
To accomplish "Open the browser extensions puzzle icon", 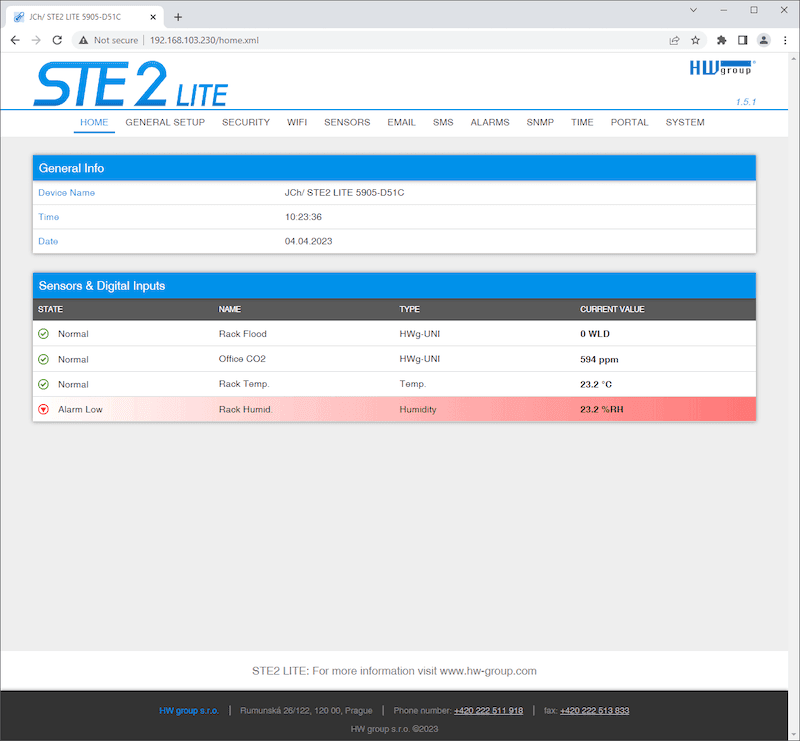I will (x=721, y=40).
